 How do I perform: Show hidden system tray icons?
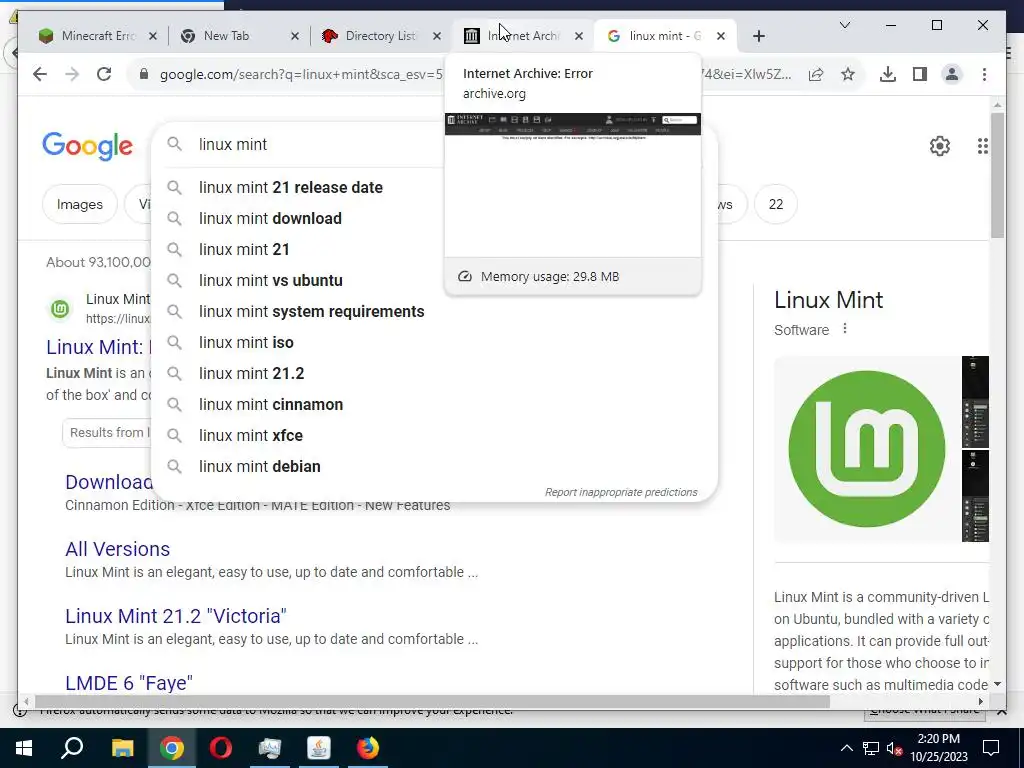846,748
